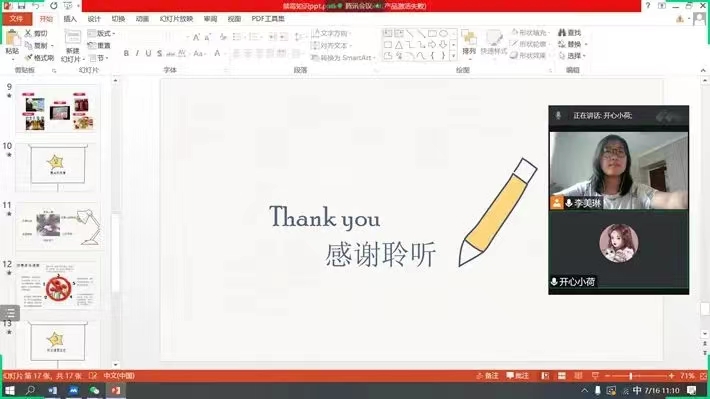This screenshot has height=399, width=710.
Task: Toggle the Notes pane in the status bar
Action: tap(487, 376)
